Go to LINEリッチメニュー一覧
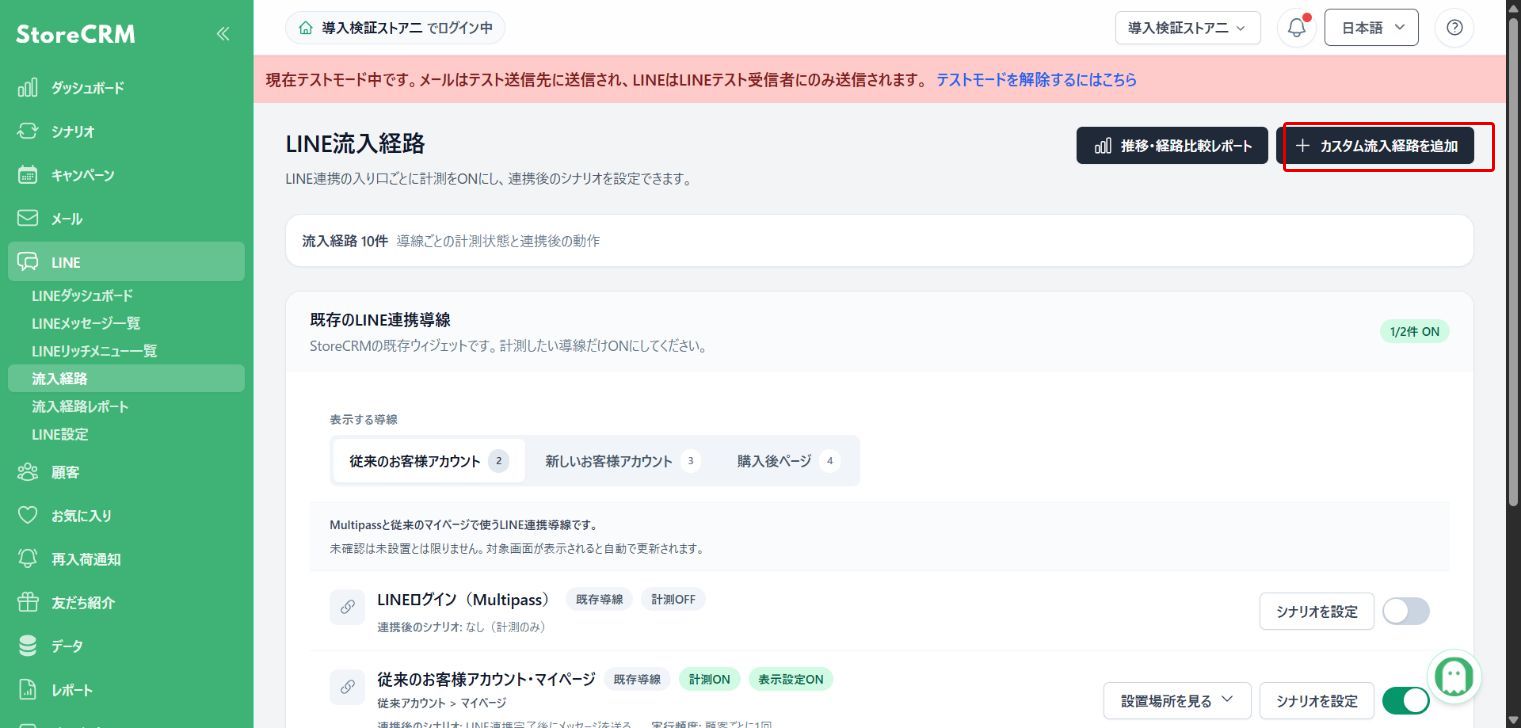 pyautogui.click(x=94, y=351)
